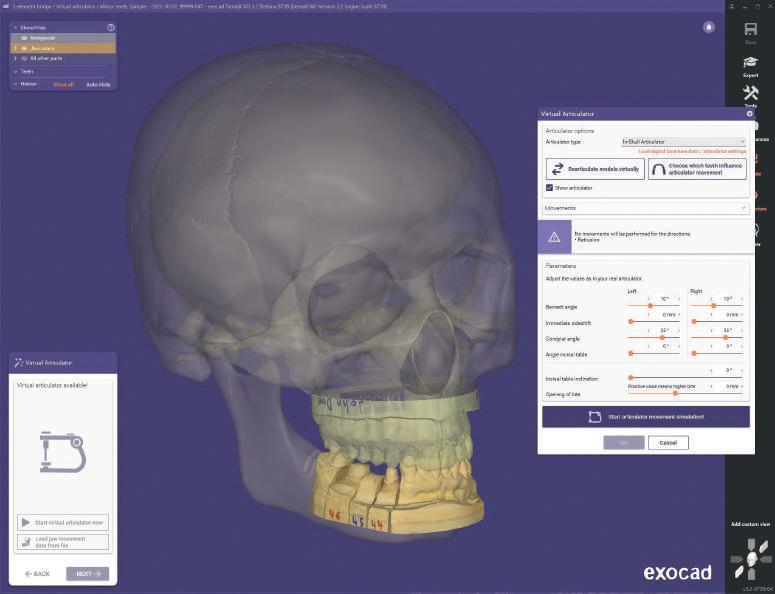The image size is (775, 594).
Task: Click Load jaw movement data from file
Action: pyautogui.click(x=63, y=542)
